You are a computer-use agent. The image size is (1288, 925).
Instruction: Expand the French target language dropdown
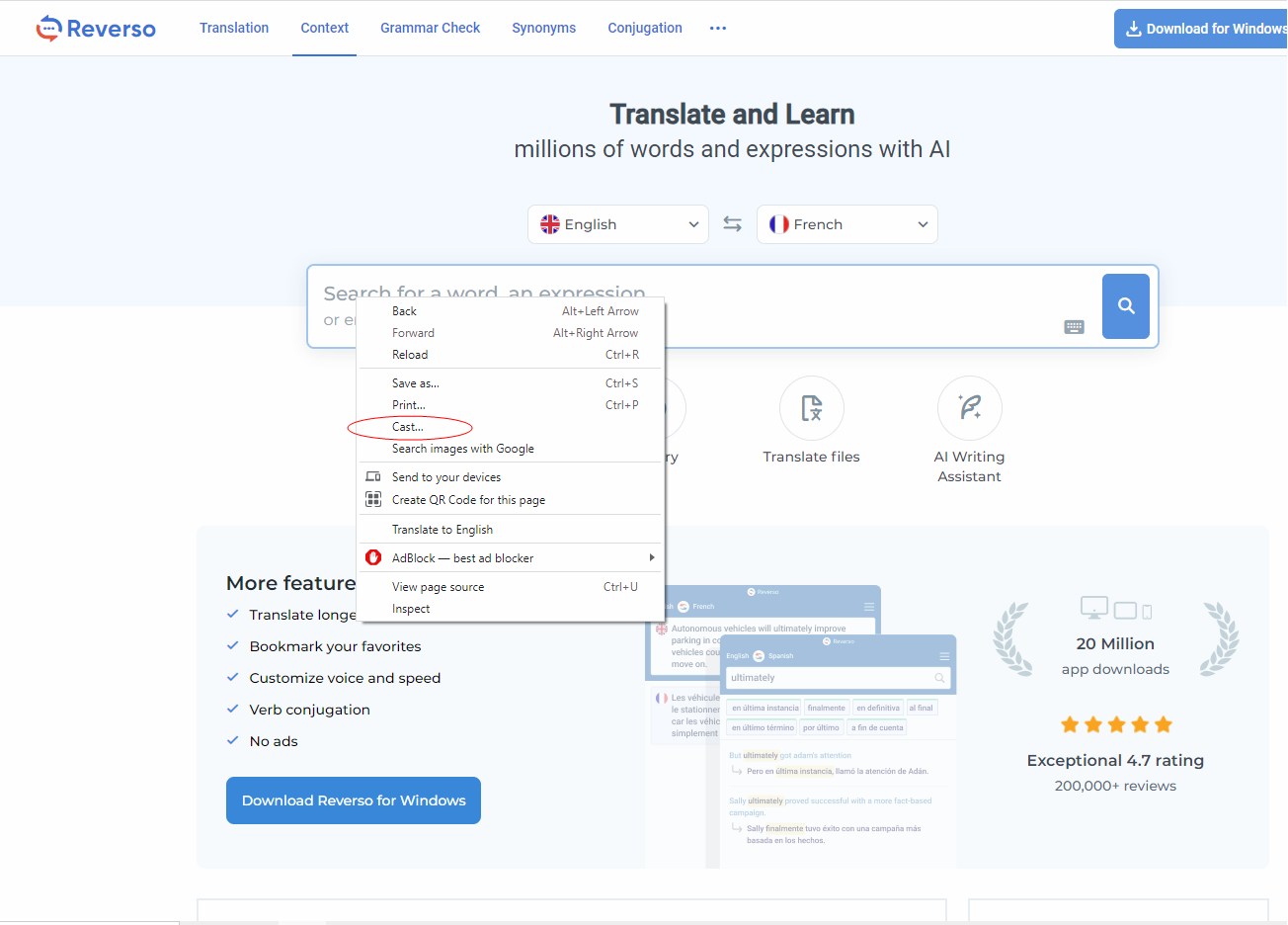(x=847, y=224)
